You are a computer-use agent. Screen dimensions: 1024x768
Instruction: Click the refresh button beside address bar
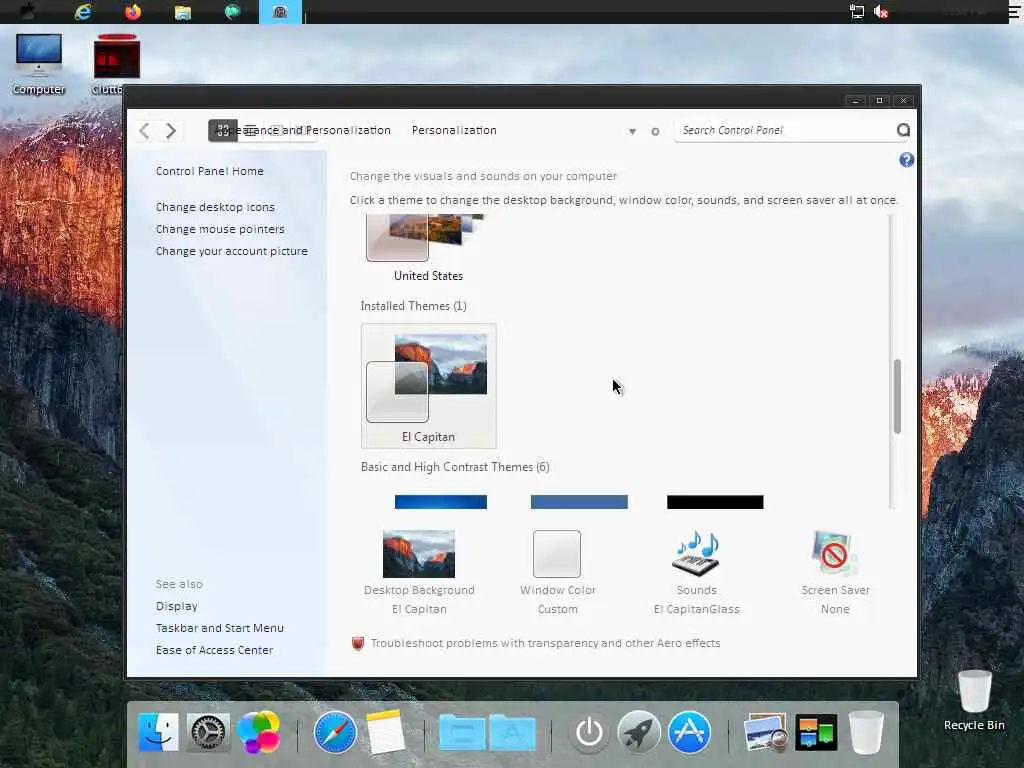(x=655, y=131)
